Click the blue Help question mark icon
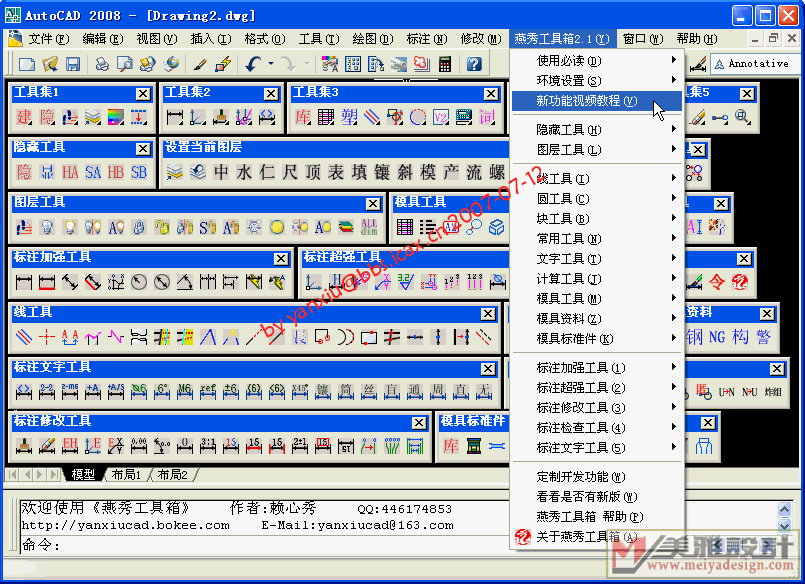The height and width of the screenshot is (584, 805). pyautogui.click(x=474, y=64)
